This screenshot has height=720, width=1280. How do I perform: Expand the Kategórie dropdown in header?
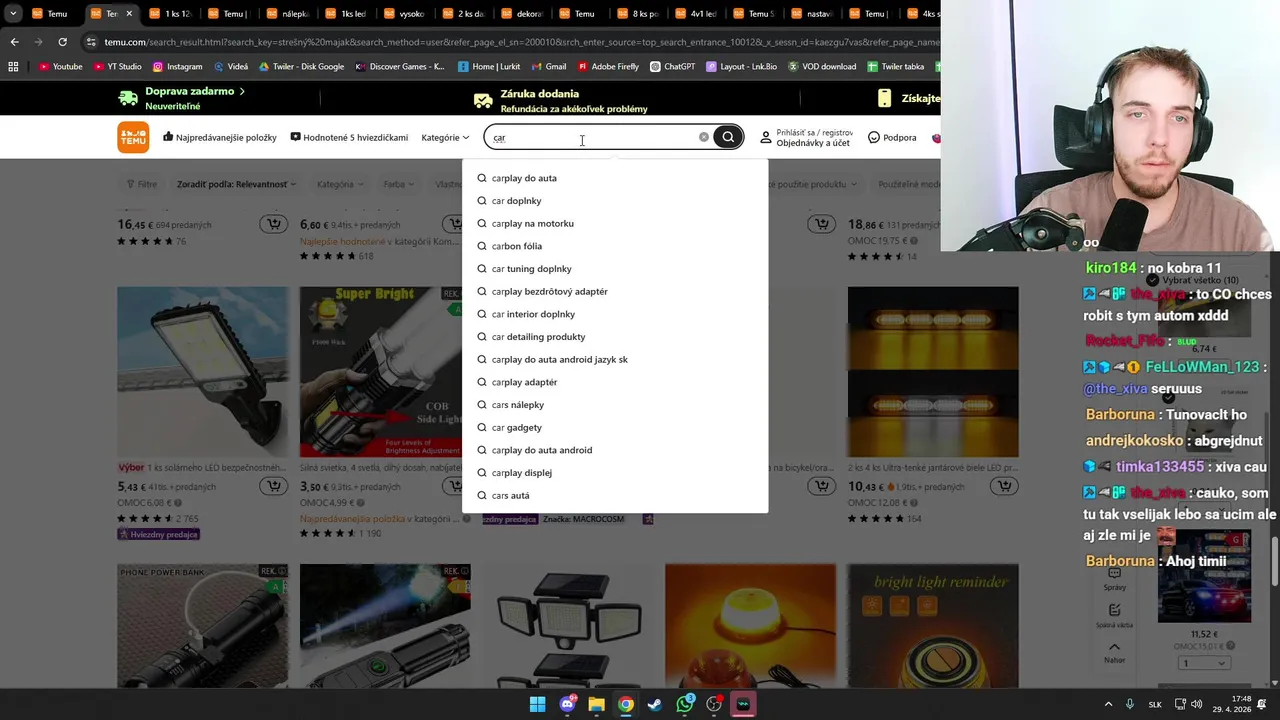tap(445, 137)
